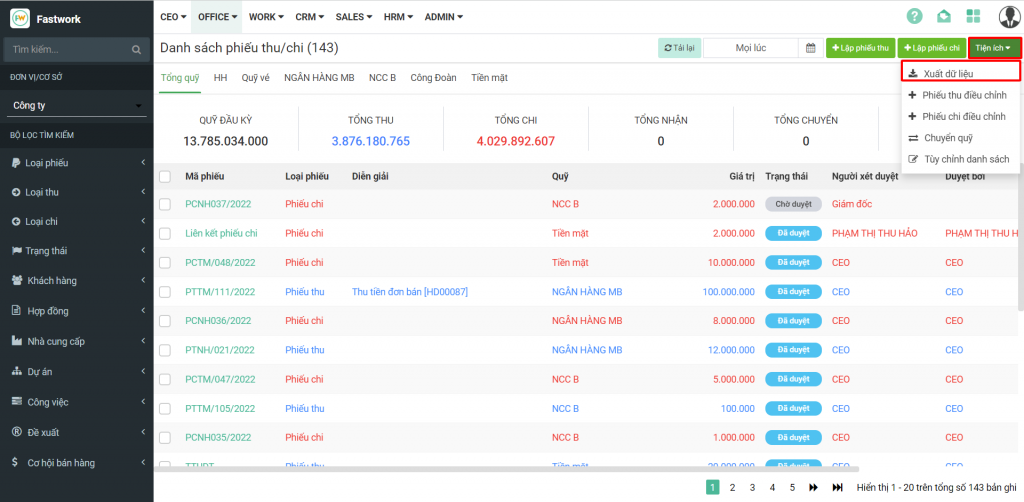Open the user profile avatar

[x=1009, y=16]
